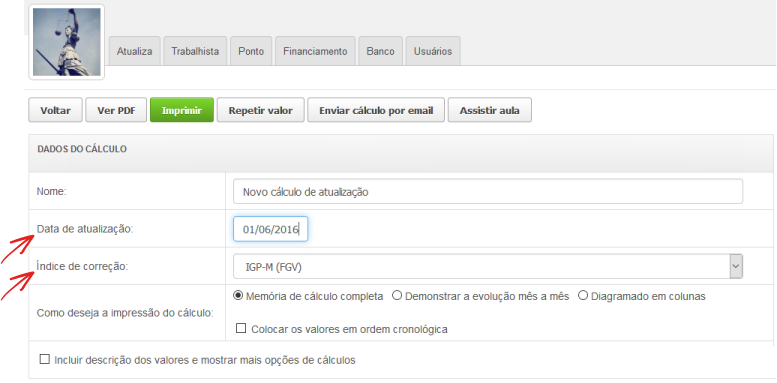777x383 pixels.
Task: Open the Índice de correção dropdown
Action: click(488, 267)
